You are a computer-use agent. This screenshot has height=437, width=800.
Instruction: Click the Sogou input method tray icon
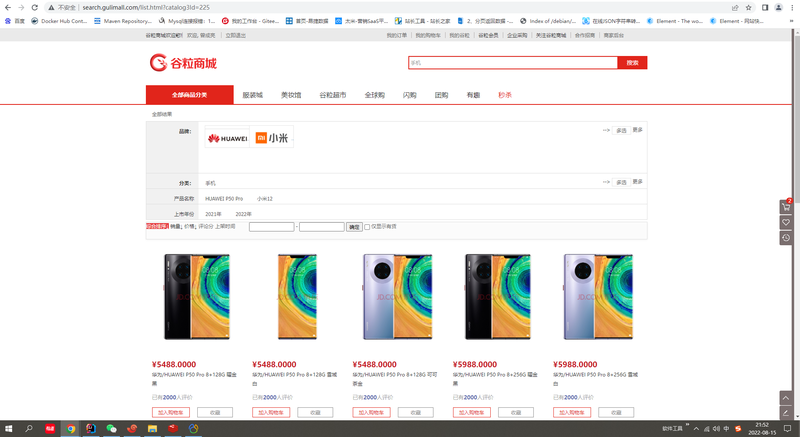click(x=738, y=429)
